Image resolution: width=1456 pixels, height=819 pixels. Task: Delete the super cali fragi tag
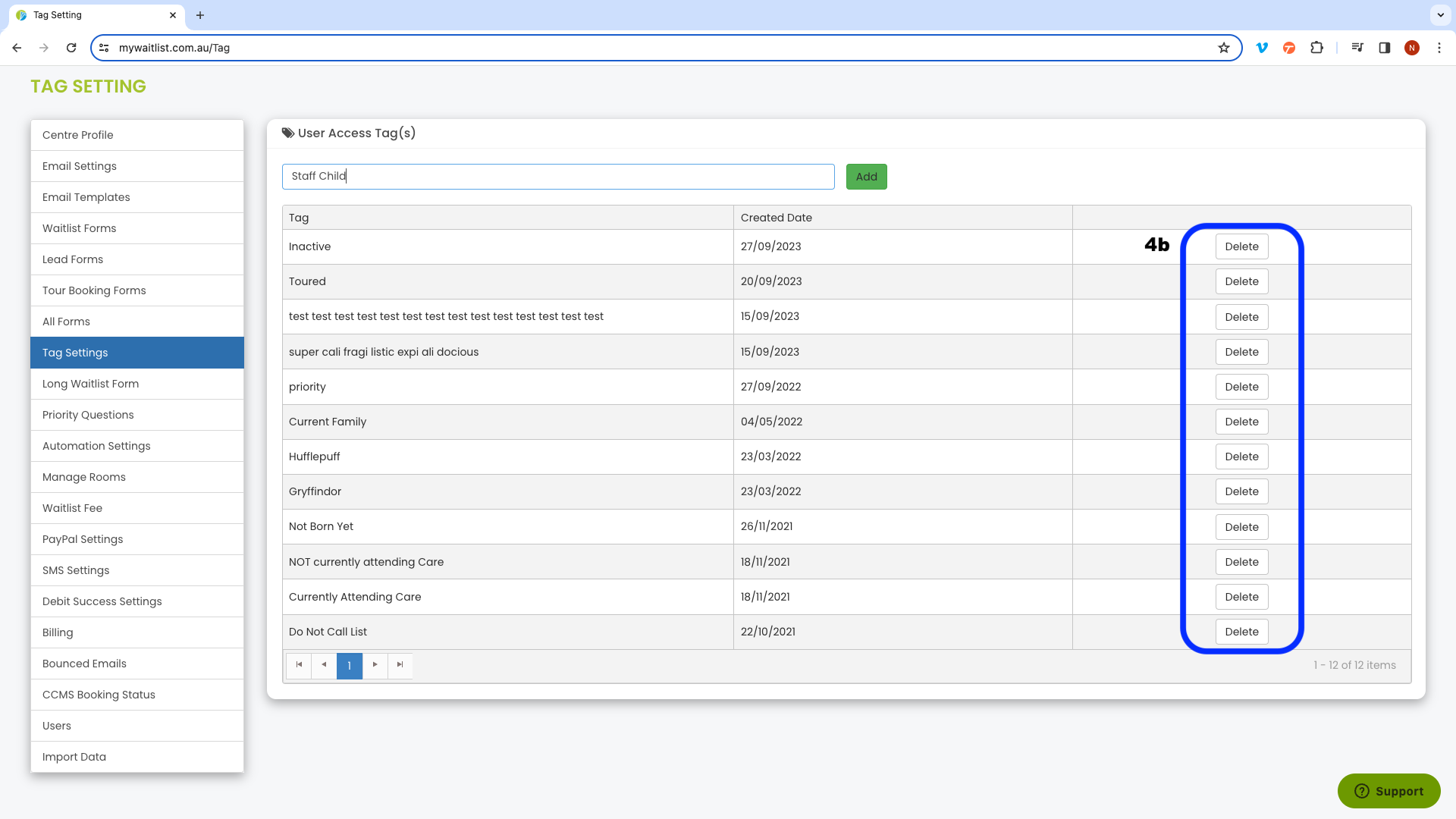point(1241,352)
